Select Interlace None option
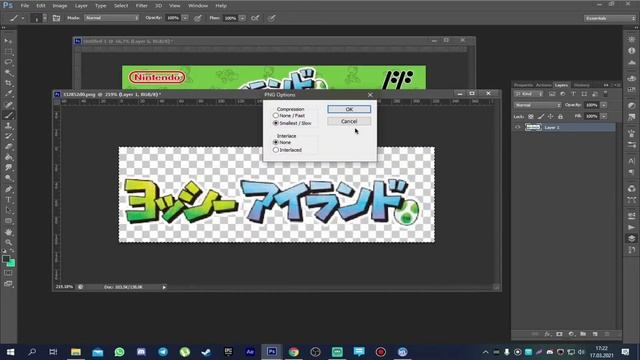The width and height of the screenshot is (640, 360). pyautogui.click(x=276, y=142)
